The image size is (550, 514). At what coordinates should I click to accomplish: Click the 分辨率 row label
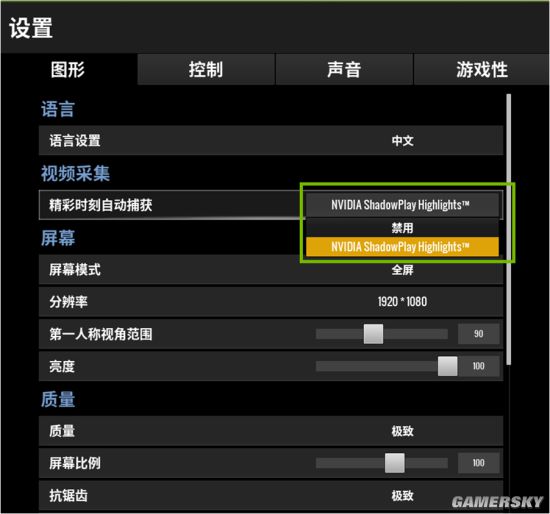pyautogui.click(x=68, y=302)
